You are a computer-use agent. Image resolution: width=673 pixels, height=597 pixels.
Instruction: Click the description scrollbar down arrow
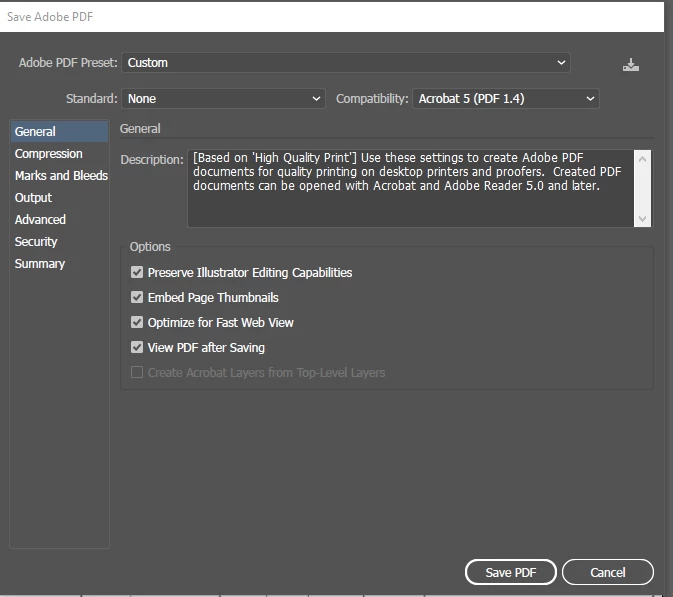(x=642, y=218)
